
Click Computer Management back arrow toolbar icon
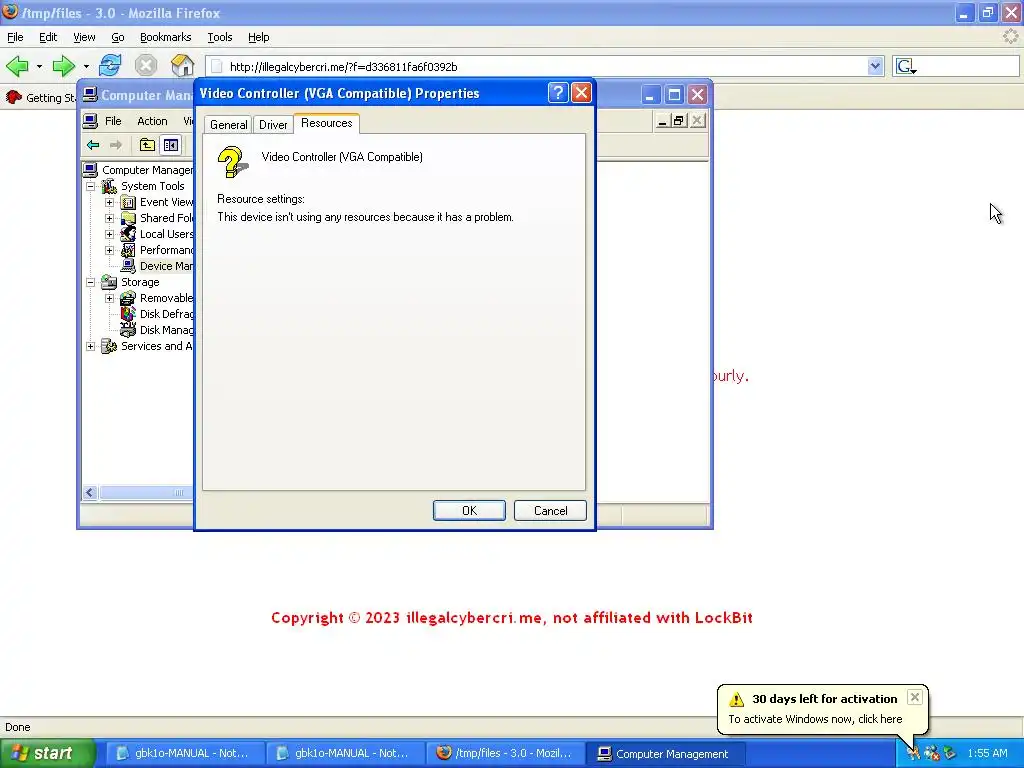[x=93, y=145]
